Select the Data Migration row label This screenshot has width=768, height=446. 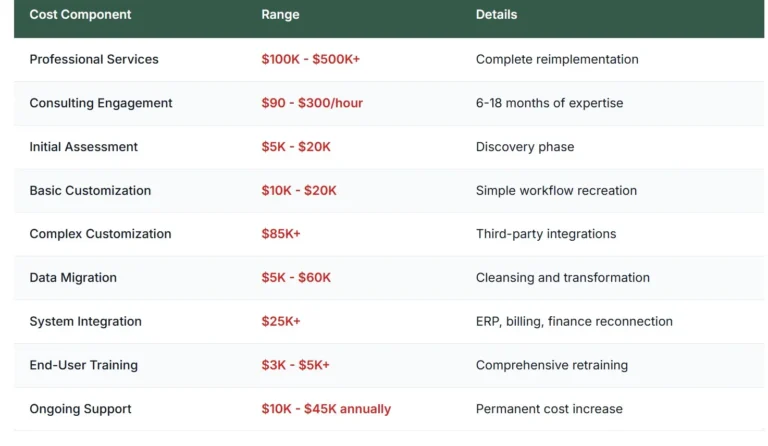[x=73, y=278]
